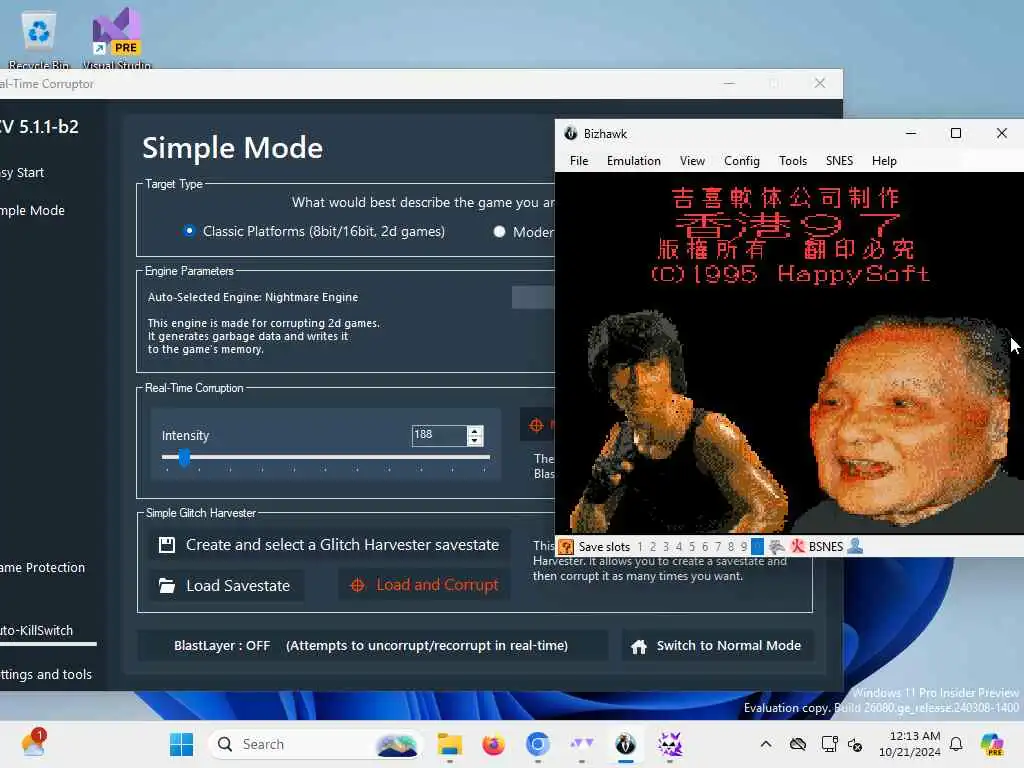Click Create and select a Glitch Harvester savestate
This screenshot has height=768, width=1024.
[330, 545]
